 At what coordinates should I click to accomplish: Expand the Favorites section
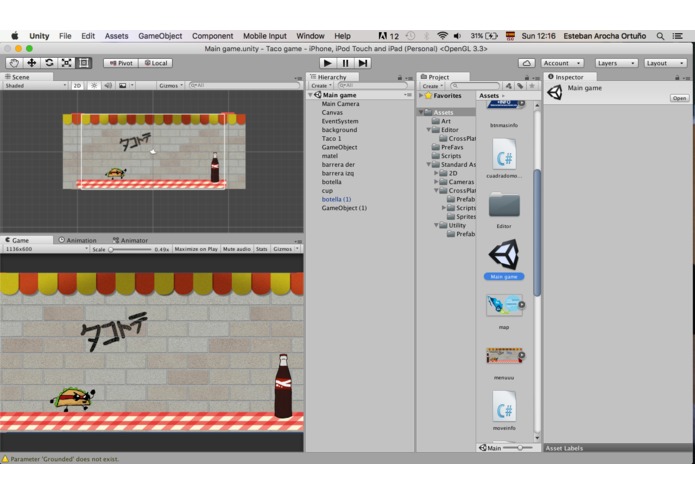[x=422, y=95]
